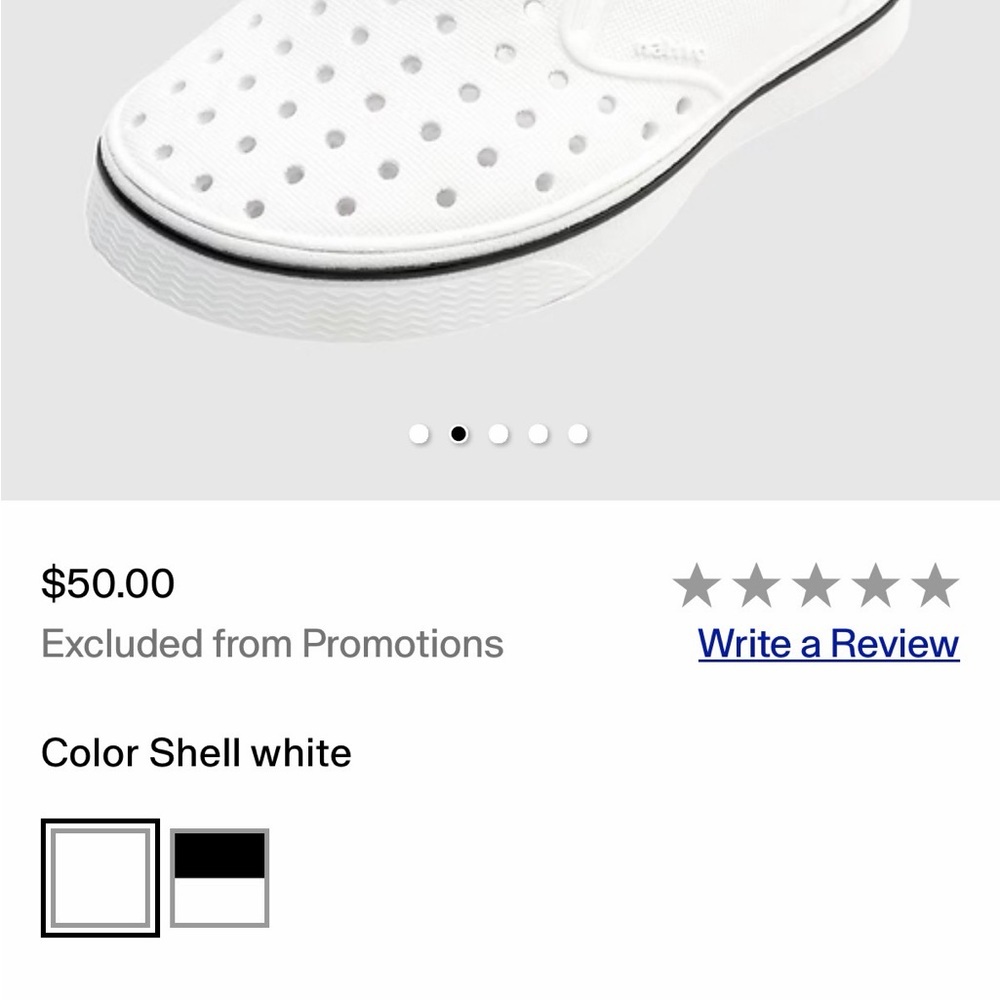
Task: Jump to the first carousel dot
Action: click(x=421, y=434)
